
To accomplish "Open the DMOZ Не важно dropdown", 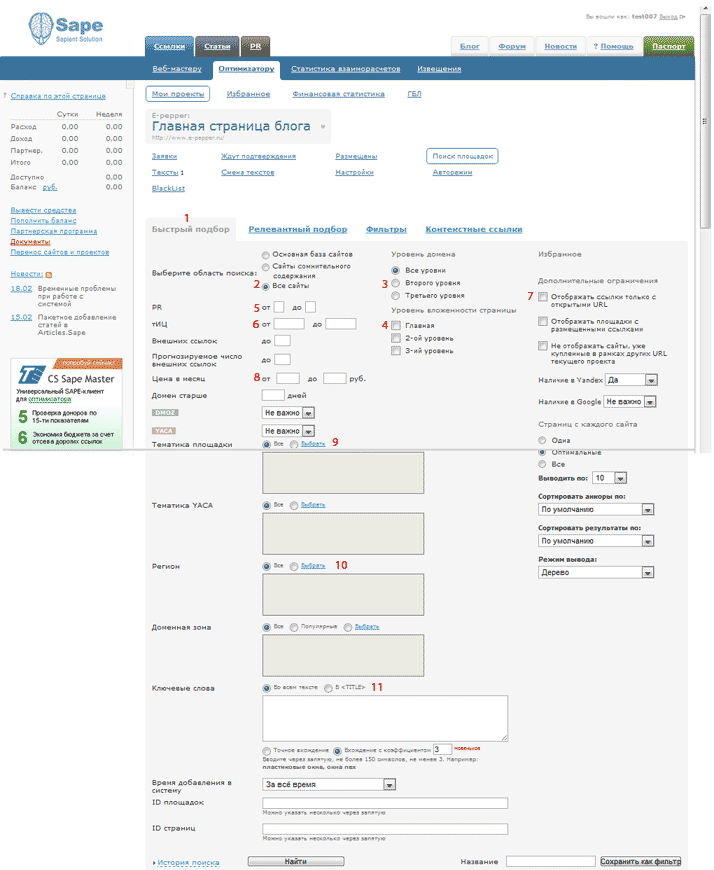I will [x=288, y=413].
